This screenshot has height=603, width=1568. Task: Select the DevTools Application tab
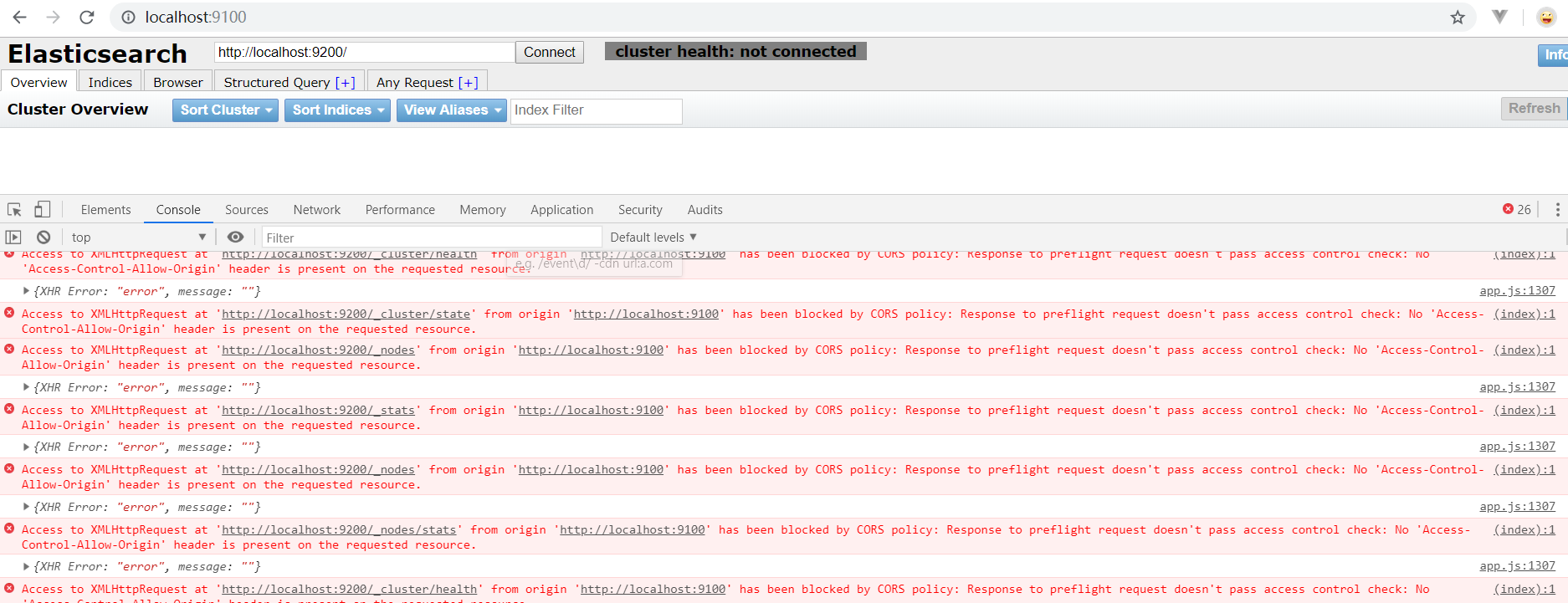562,210
